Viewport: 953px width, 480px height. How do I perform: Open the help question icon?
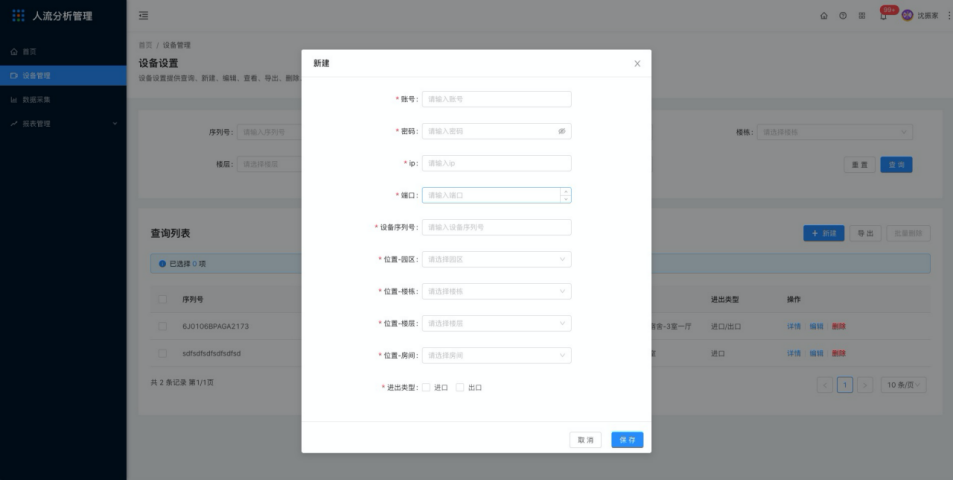click(x=842, y=16)
